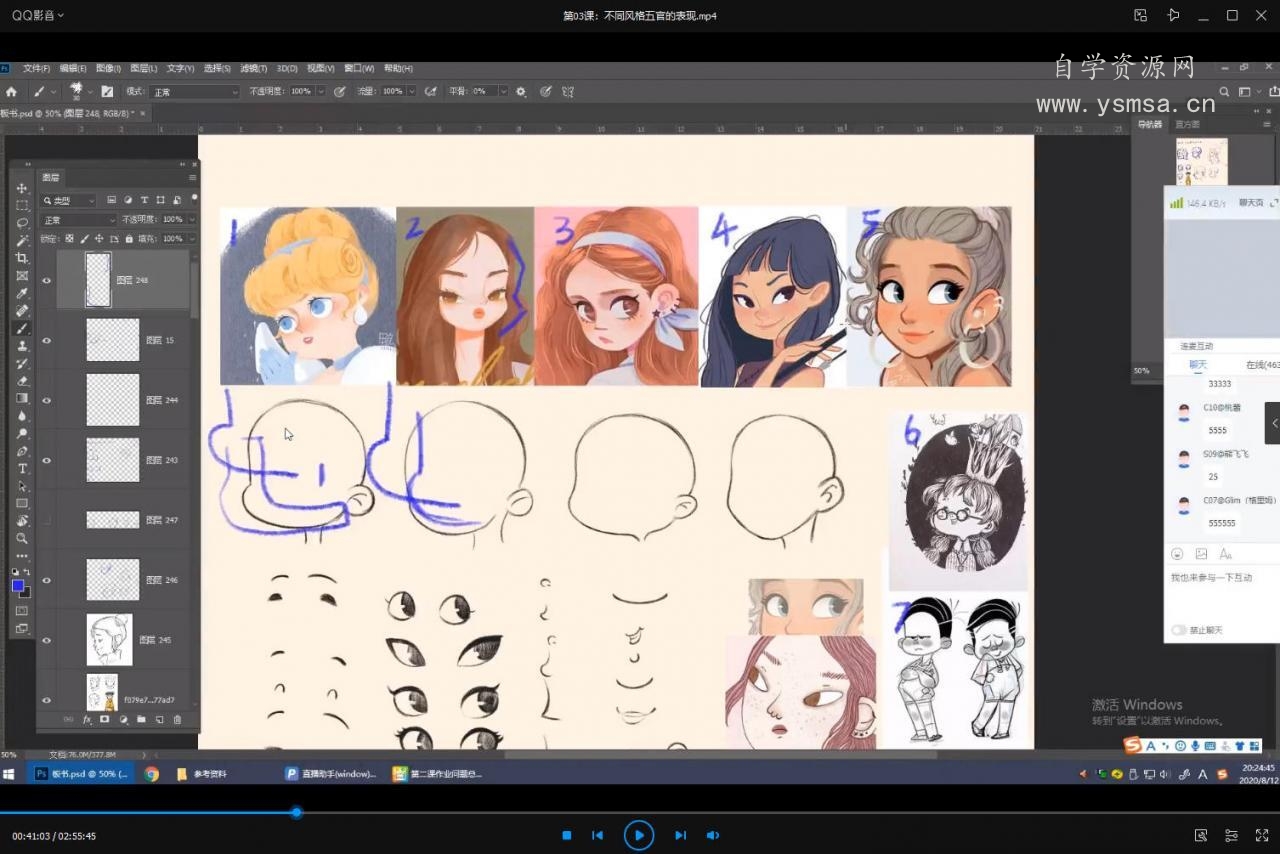Click the chat message input field

[x=1222, y=592]
